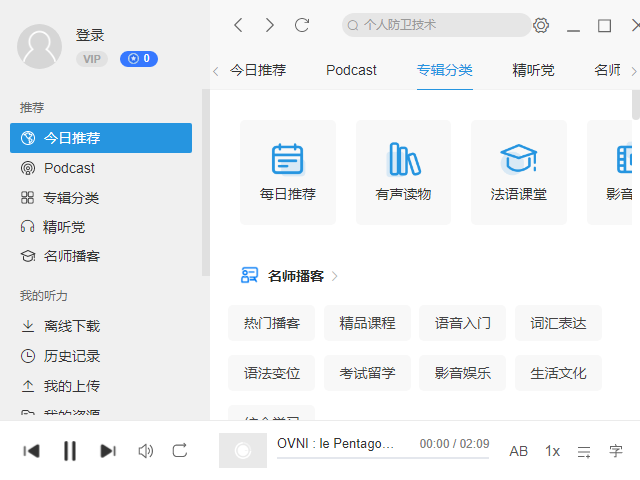Image resolution: width=640 pixels, height=480 pixels.
Task: Toggle AB repeat mode
Action: (x=518, y=451)
